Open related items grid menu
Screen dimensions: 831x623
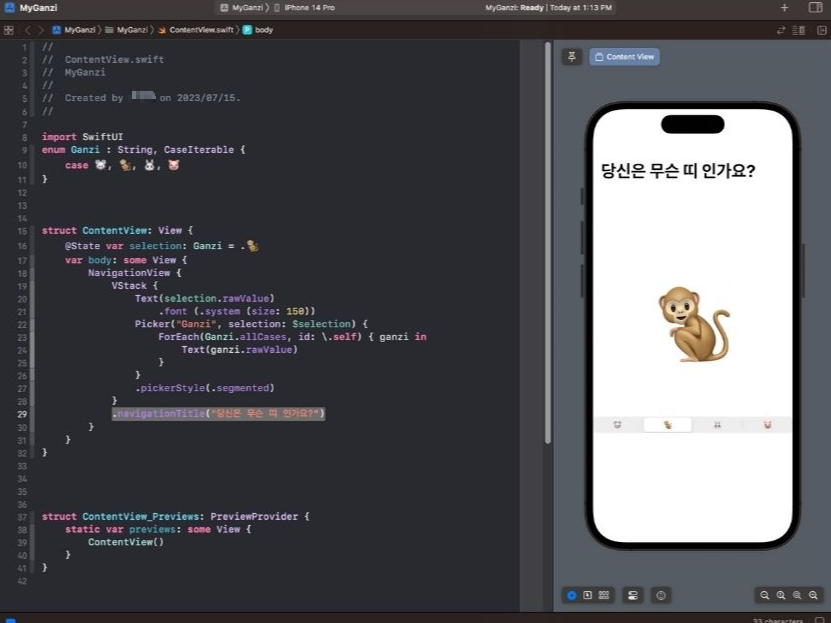[x=8, y=30]
